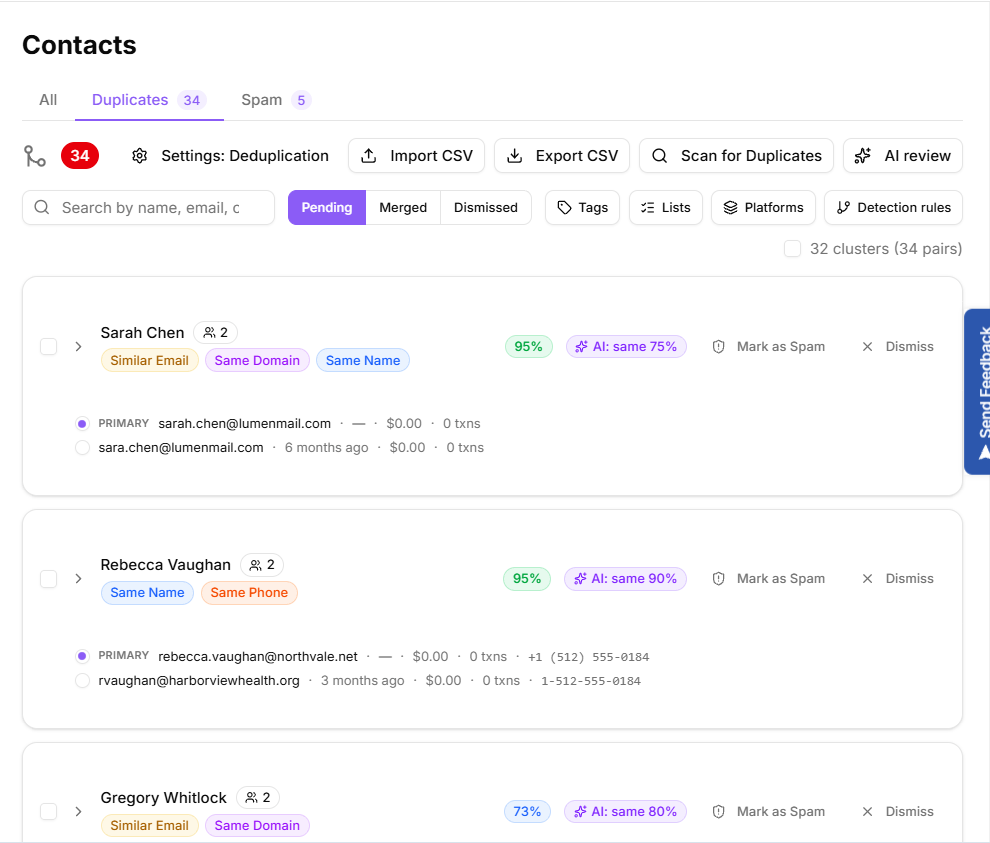Switch to the Spam tab
This screenshot has height=843, width=990.
[x=276, y=100]
